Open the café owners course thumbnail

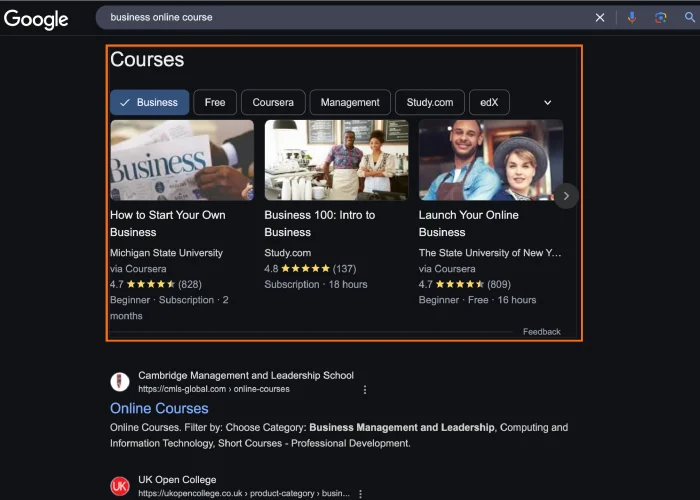[x=336, y=160]
